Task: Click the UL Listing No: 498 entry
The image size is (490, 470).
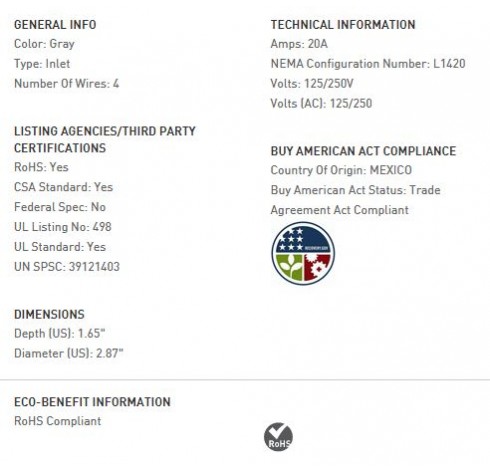Action: click(63, 227)
